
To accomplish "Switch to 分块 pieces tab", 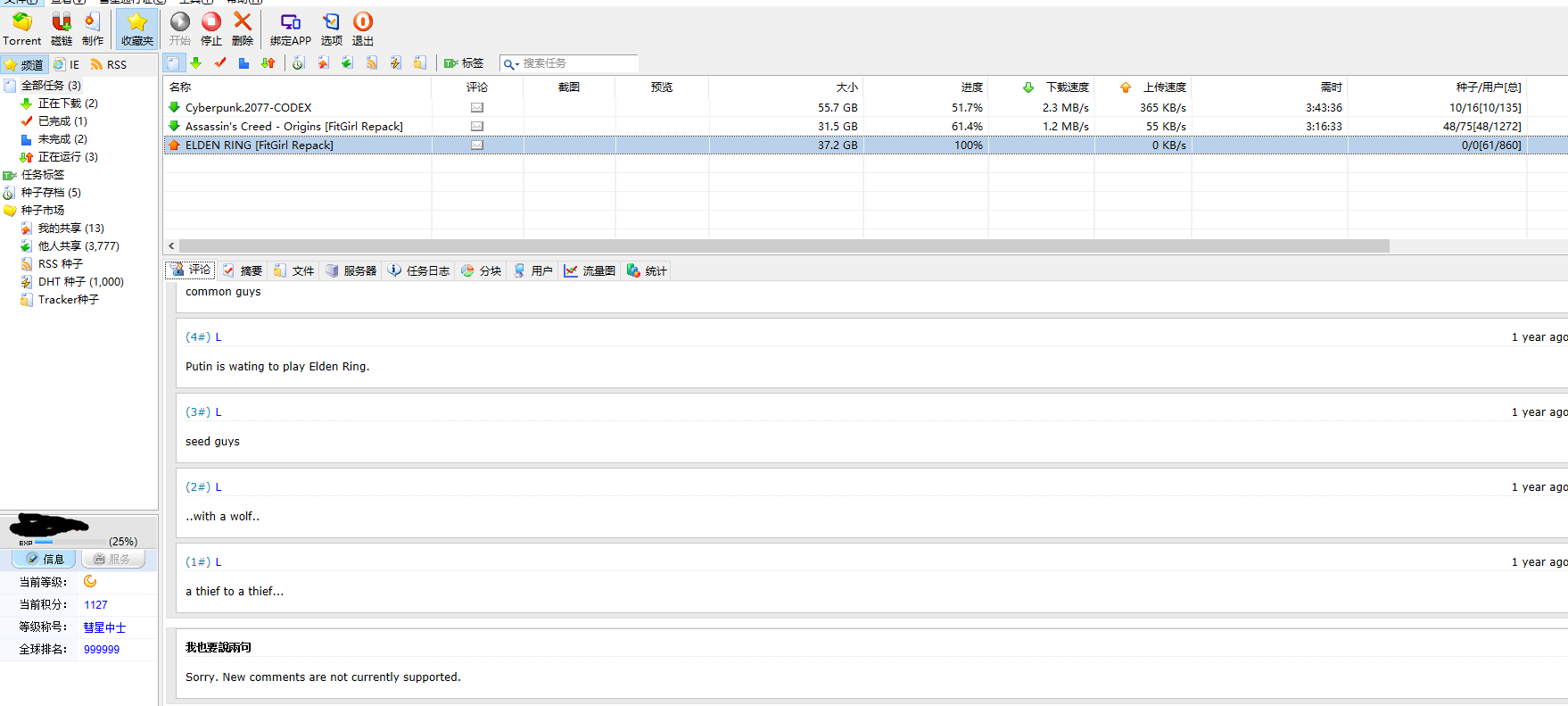I will [x=481, y=270].
